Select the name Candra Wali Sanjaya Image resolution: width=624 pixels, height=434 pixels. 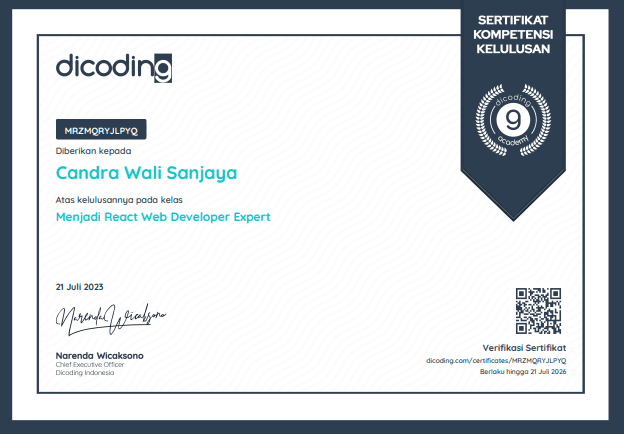coord(146,173)
